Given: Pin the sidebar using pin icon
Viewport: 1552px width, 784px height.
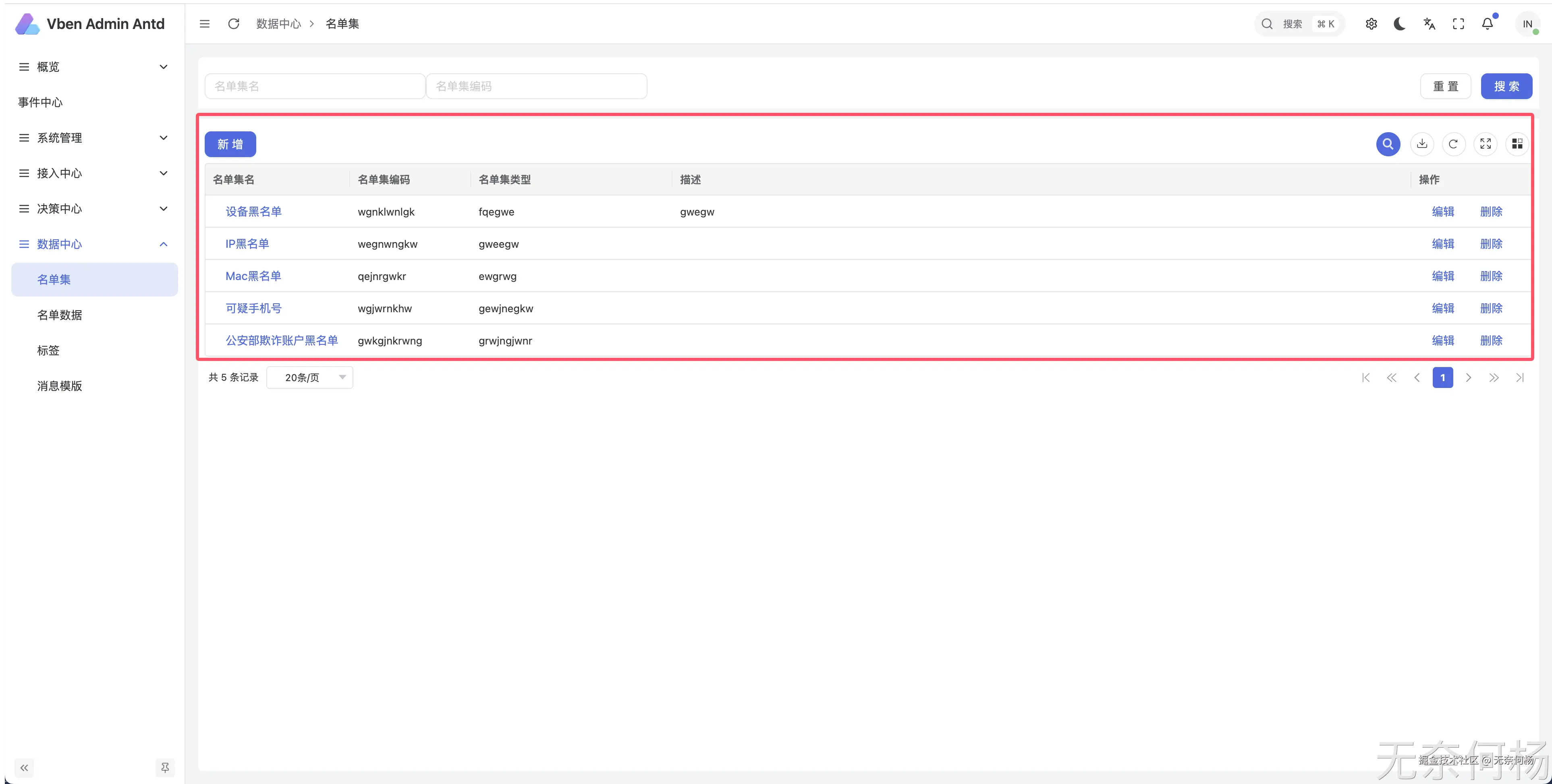Looking at the screenshot, I should 164,767.
